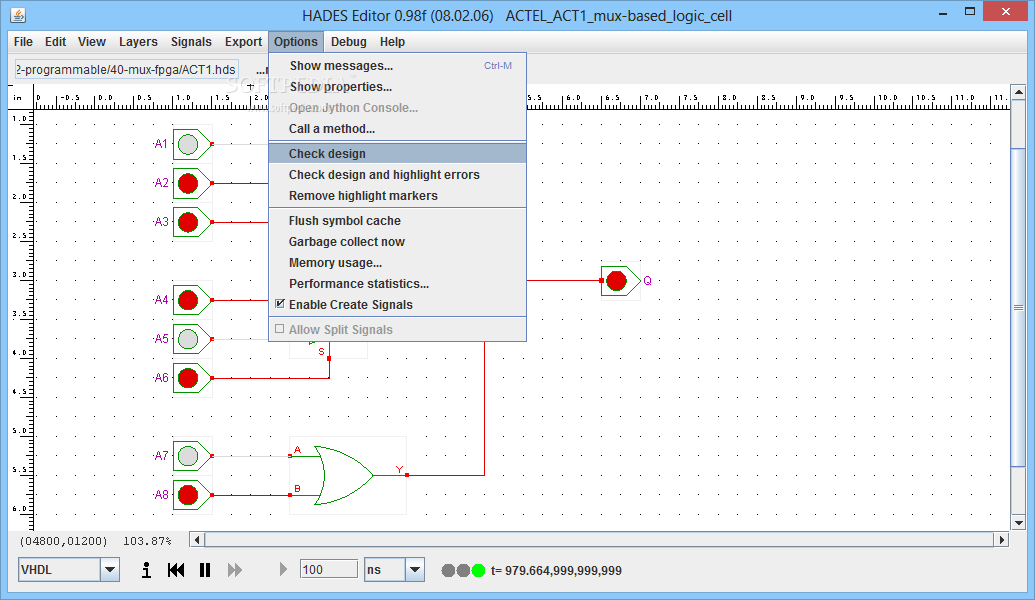Run simulation for the given interval
The image size is (1035, 600).
[283, 570]
